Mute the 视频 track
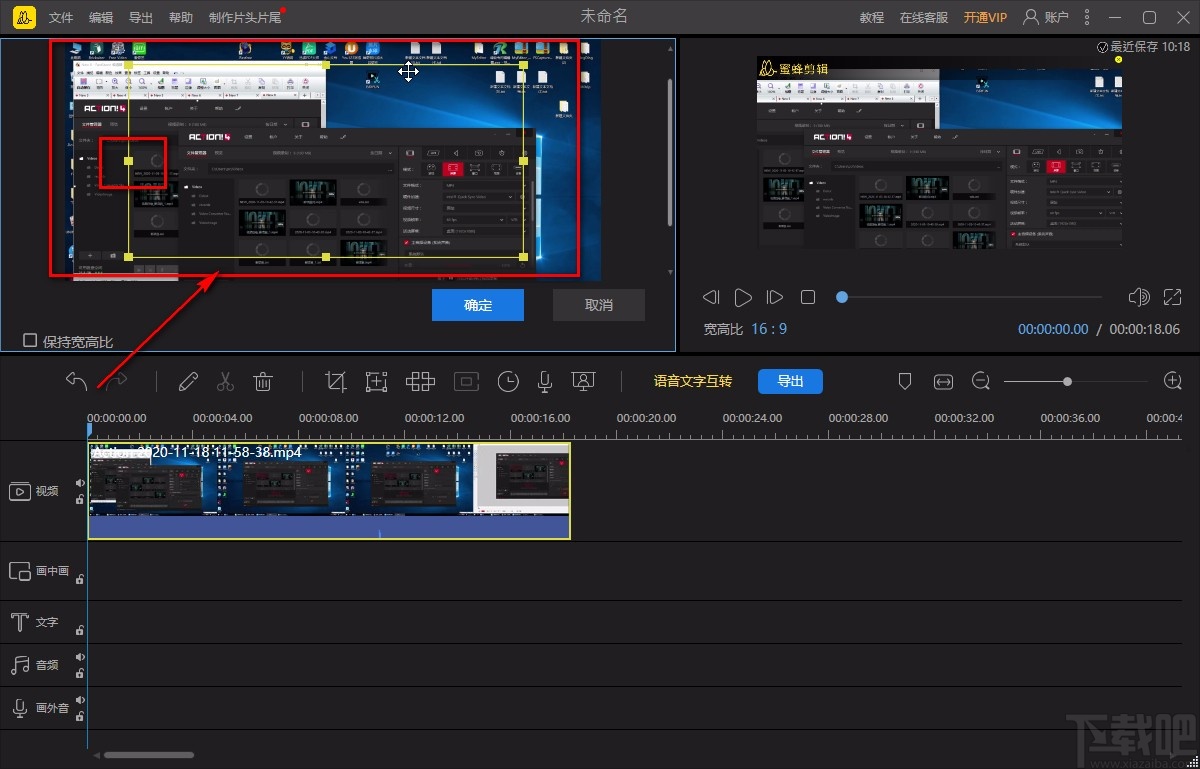Viewport: 1200px width, 769px height. click(80, 484)
